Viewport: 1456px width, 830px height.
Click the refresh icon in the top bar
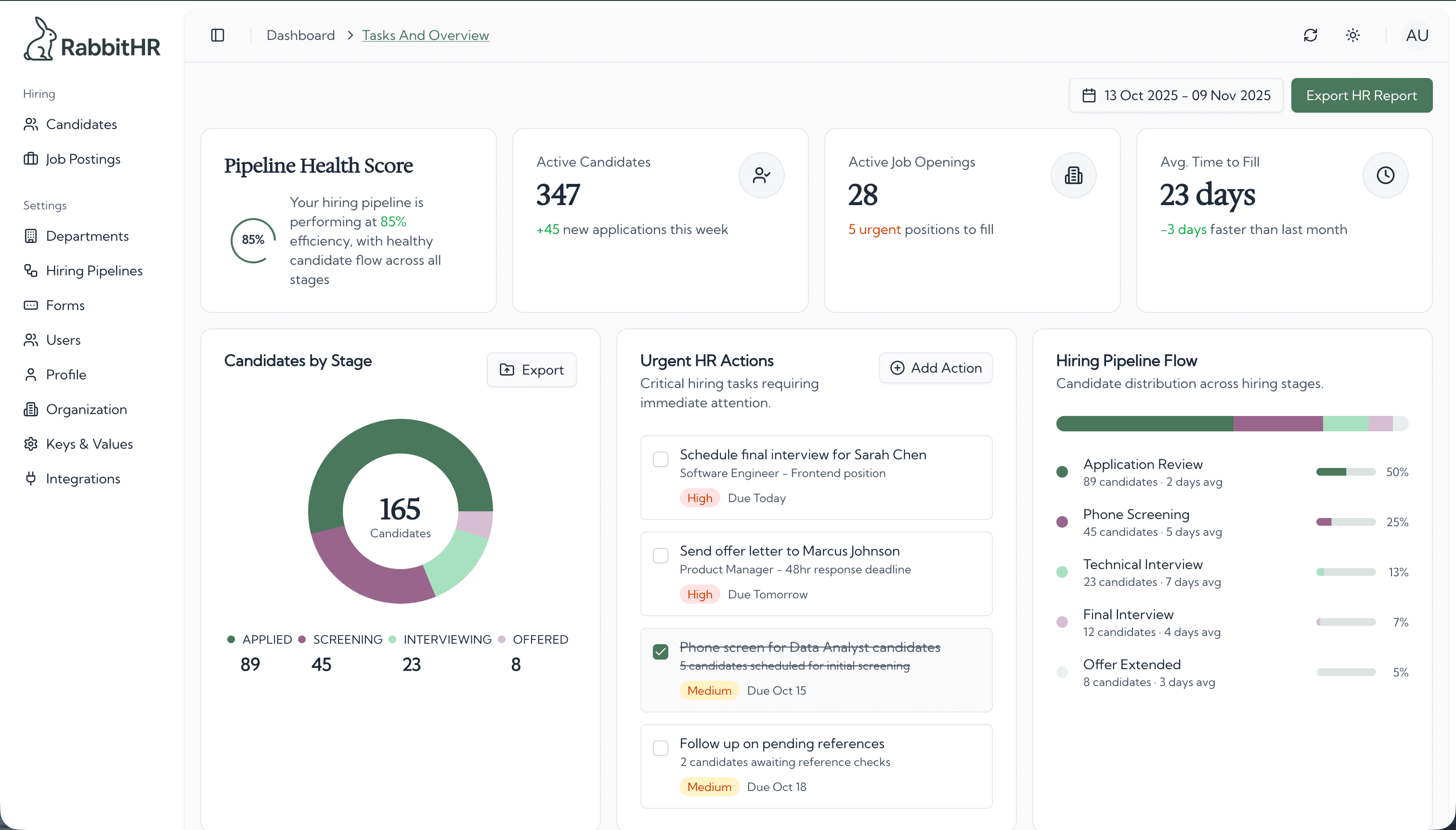coord(1310,35)
